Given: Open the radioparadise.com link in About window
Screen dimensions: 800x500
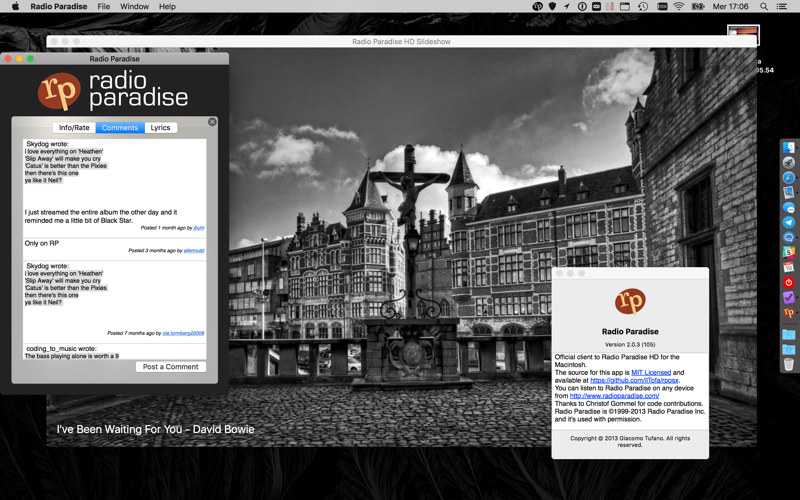Looking at the screenshot, I should 614,395.
